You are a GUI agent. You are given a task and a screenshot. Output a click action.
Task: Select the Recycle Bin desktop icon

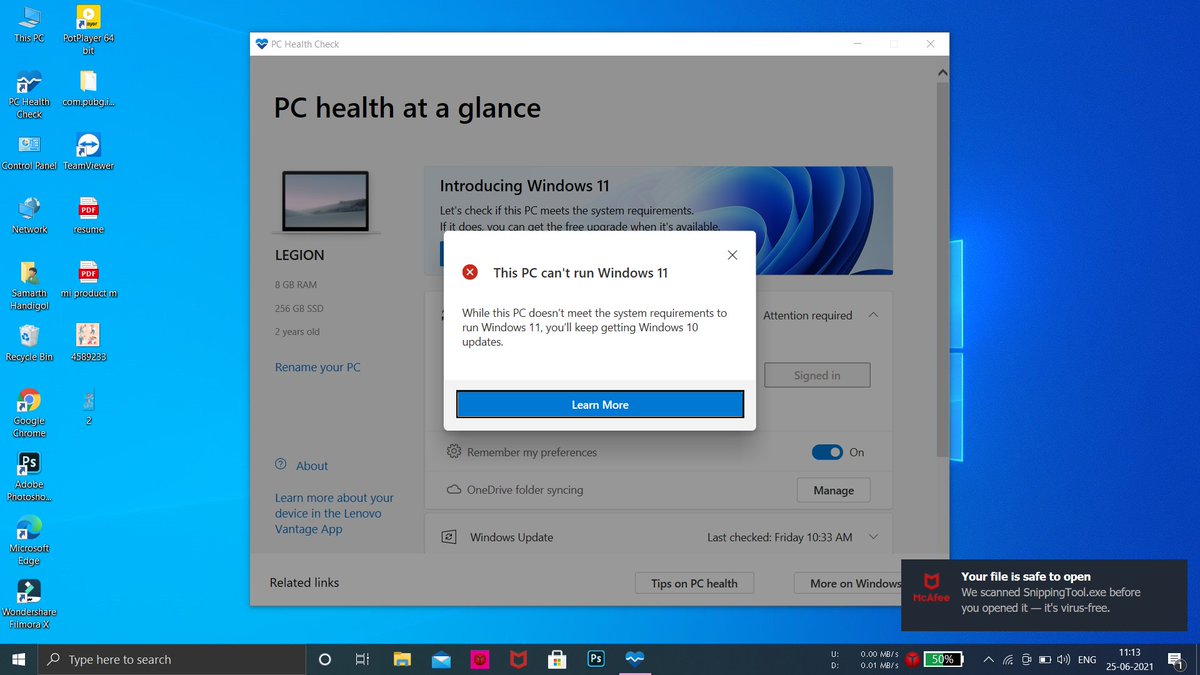click(x=29, y=343)
